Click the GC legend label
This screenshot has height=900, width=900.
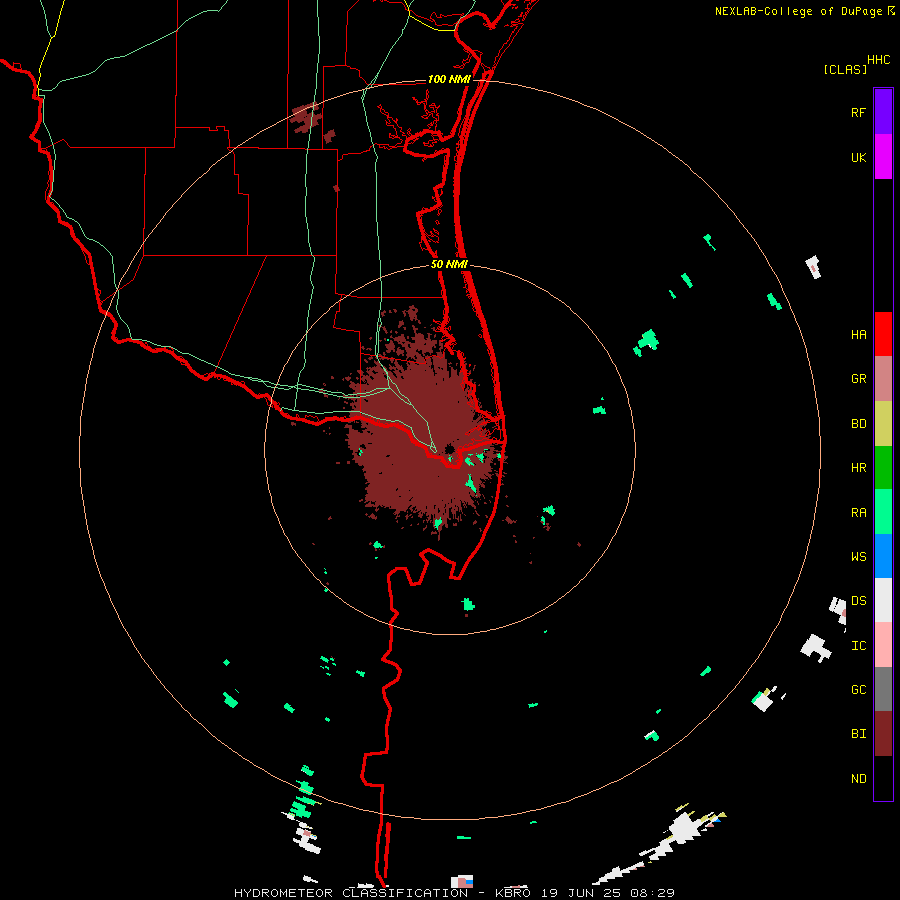coord(858,689)
